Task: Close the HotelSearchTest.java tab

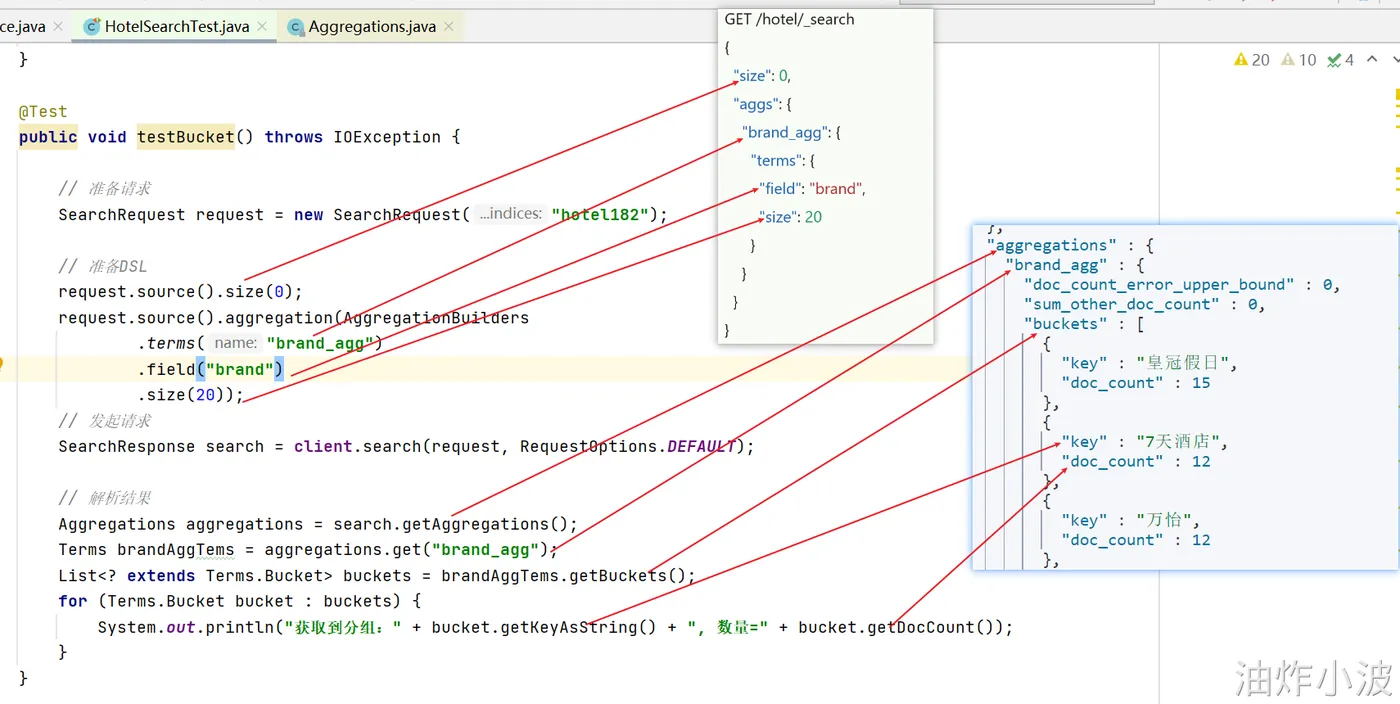Action: [264, 27]
